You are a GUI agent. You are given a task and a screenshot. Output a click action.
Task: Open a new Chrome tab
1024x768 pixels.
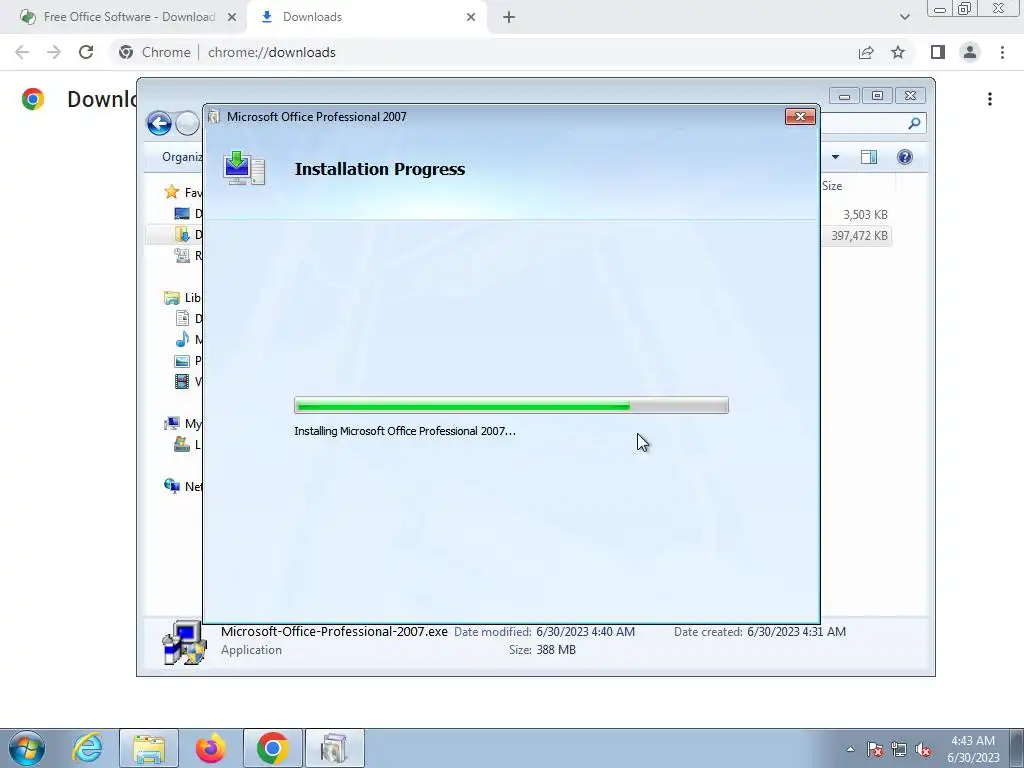(509, 17)
